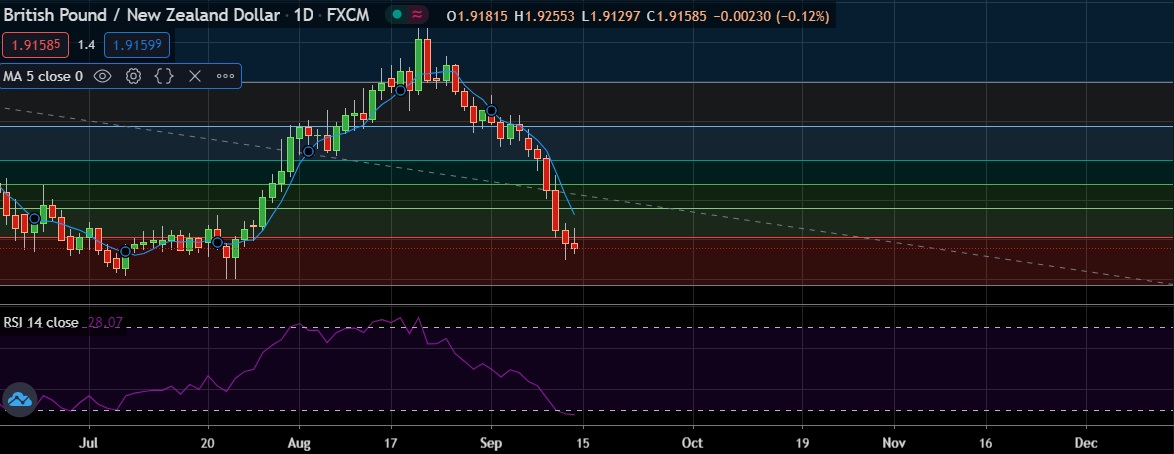Click the 17 date axis label
The height and width of the screenshot is (454, 1174).
pos(390,443)
